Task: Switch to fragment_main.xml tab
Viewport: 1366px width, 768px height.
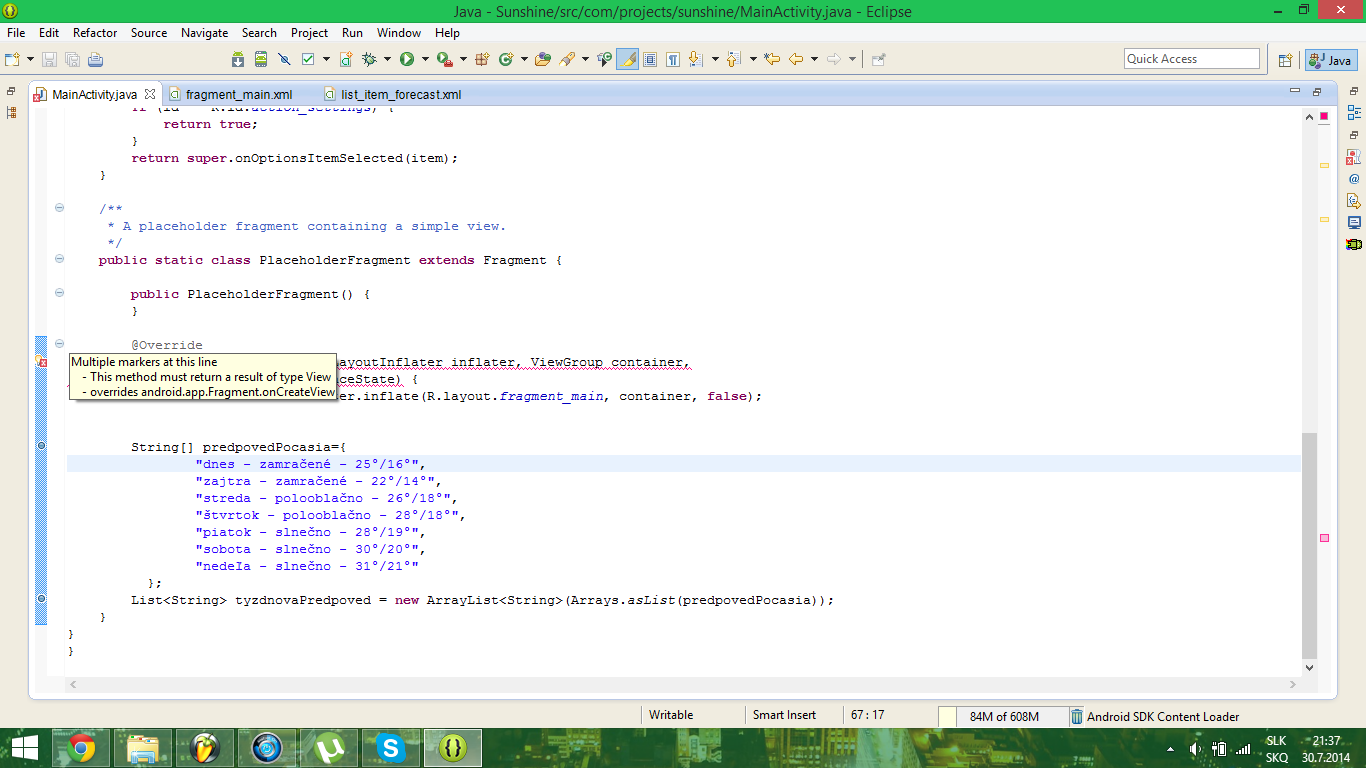Action: tap(238, 95)
